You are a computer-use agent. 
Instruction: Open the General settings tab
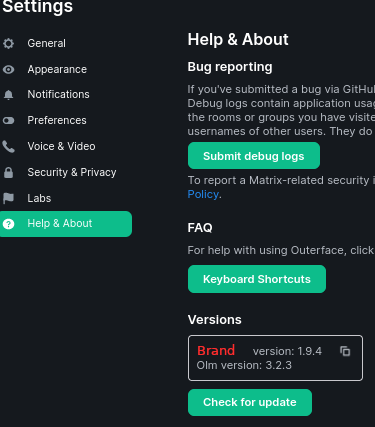click(x=66, y=43)
